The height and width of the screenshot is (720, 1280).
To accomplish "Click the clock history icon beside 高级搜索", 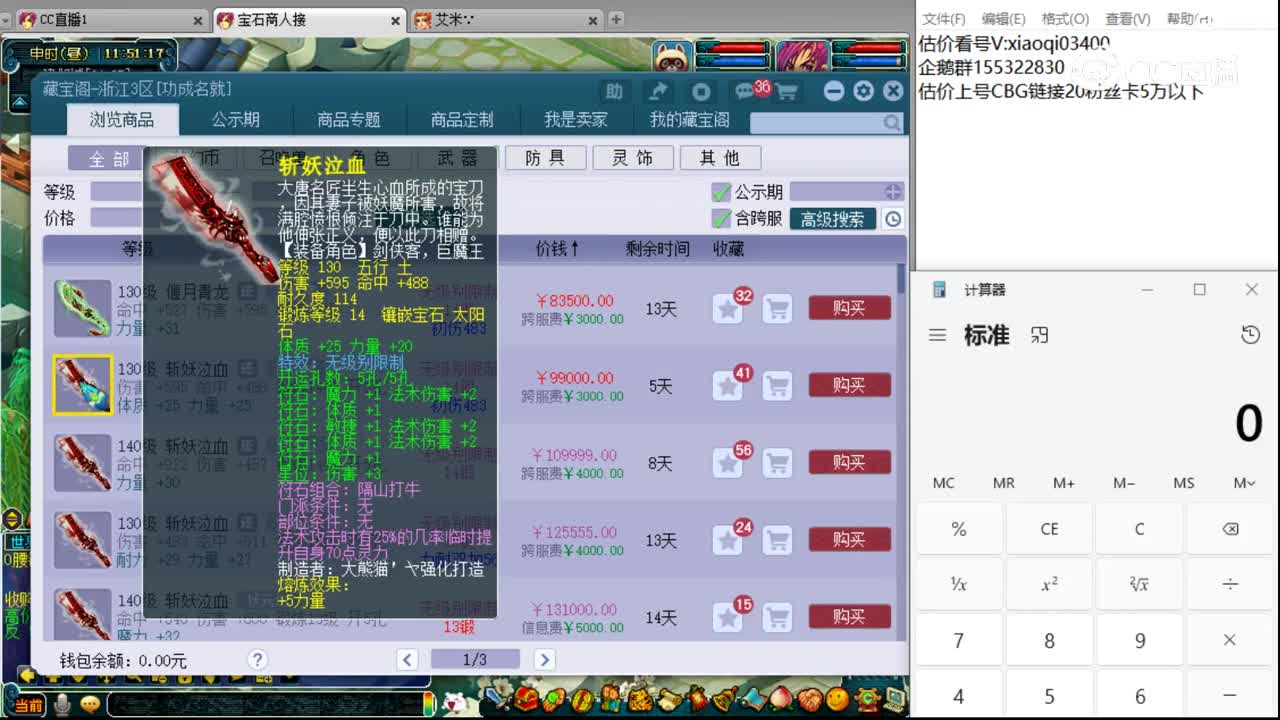I will 893,219.
